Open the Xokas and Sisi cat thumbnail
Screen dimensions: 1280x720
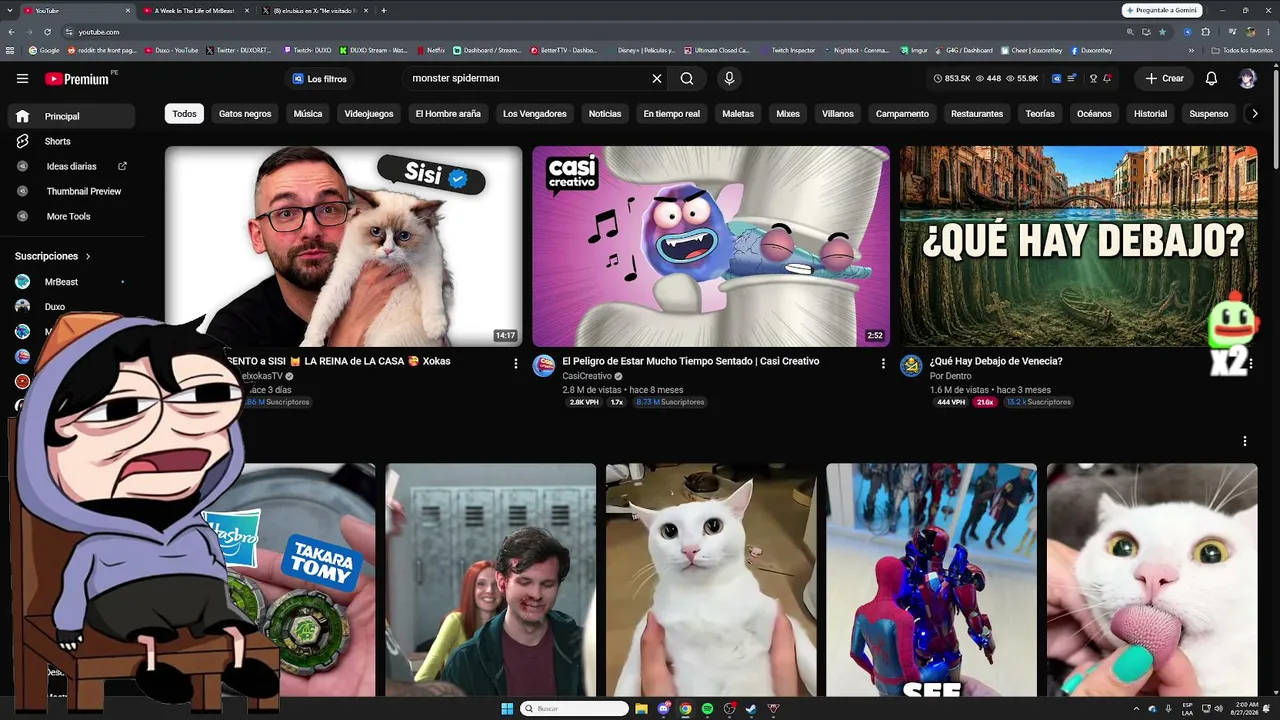(x=343, y=246)
